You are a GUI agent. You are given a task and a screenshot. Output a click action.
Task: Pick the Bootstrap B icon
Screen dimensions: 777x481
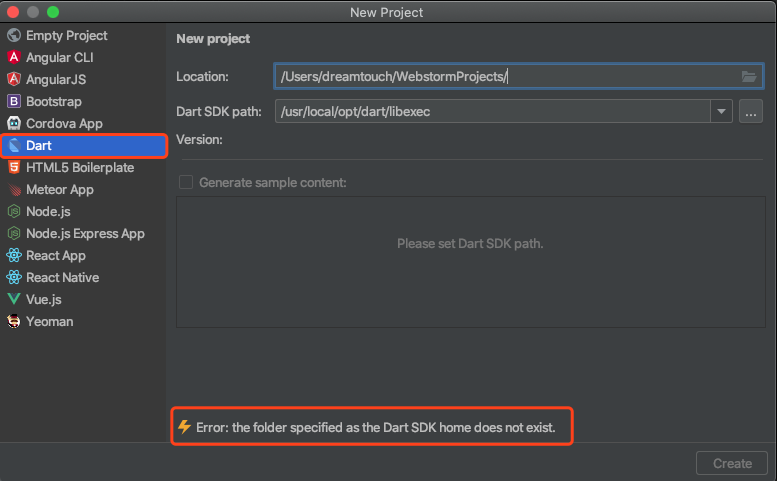tap(14, 102)
